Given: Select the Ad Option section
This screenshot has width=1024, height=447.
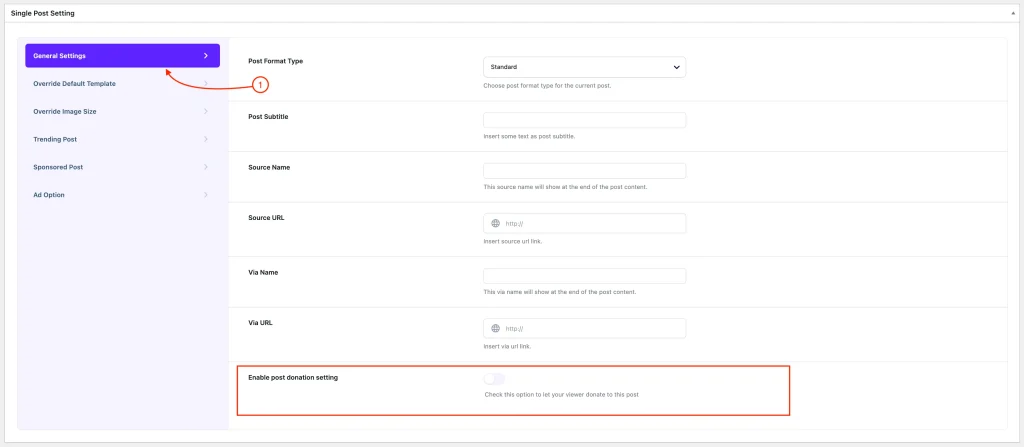Looking at the screenshot, I should click(x=49, y=195).
